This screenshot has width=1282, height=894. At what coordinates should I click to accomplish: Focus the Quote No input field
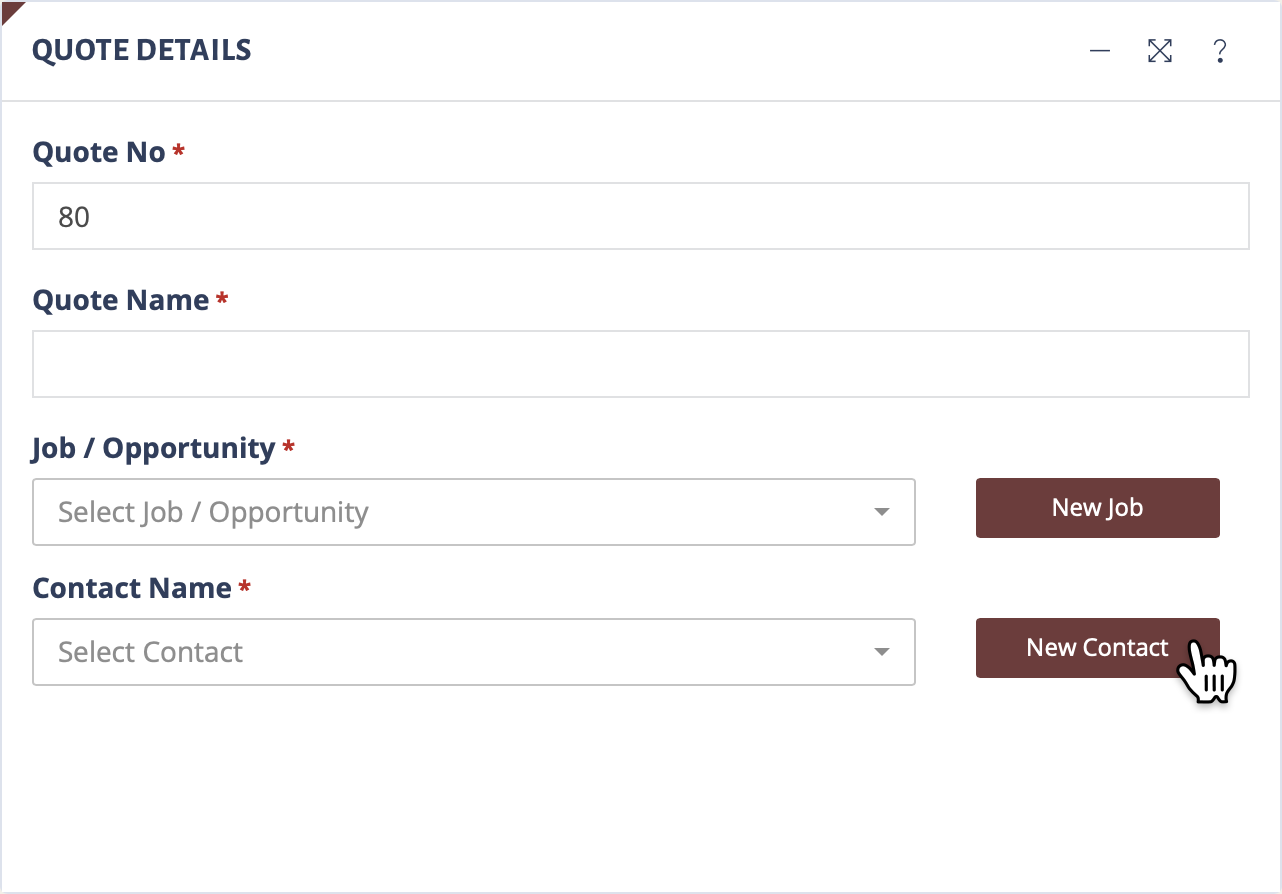point(641,216)
